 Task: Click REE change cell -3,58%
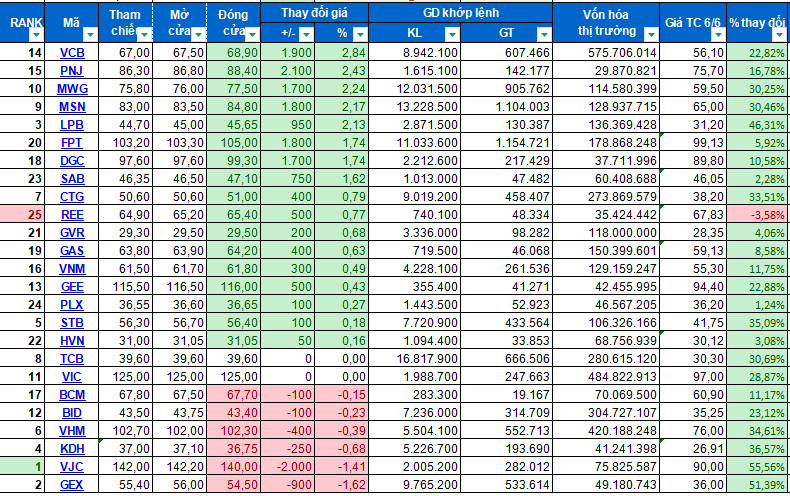(x=756, y=215)
